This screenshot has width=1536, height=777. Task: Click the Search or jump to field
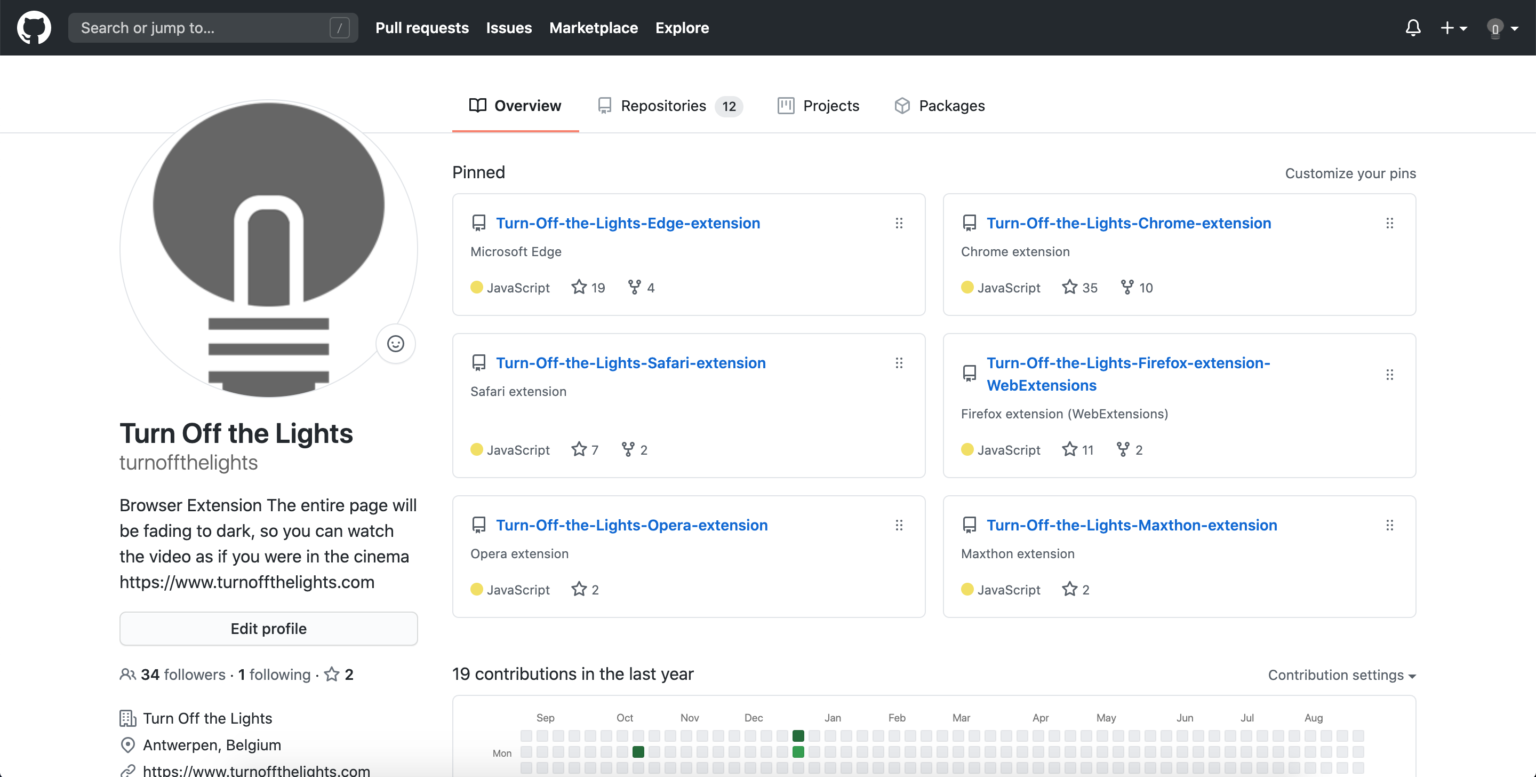[213, 28]
